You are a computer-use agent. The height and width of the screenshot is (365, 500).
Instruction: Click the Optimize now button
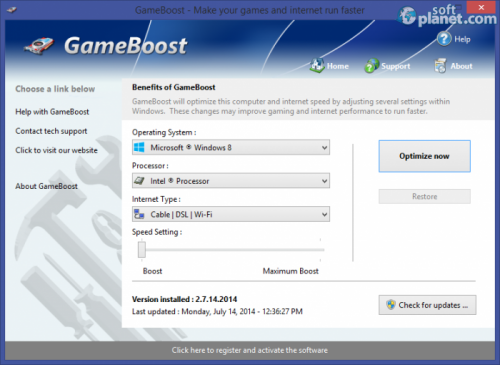pyautogui.click(x=424, y=156)
